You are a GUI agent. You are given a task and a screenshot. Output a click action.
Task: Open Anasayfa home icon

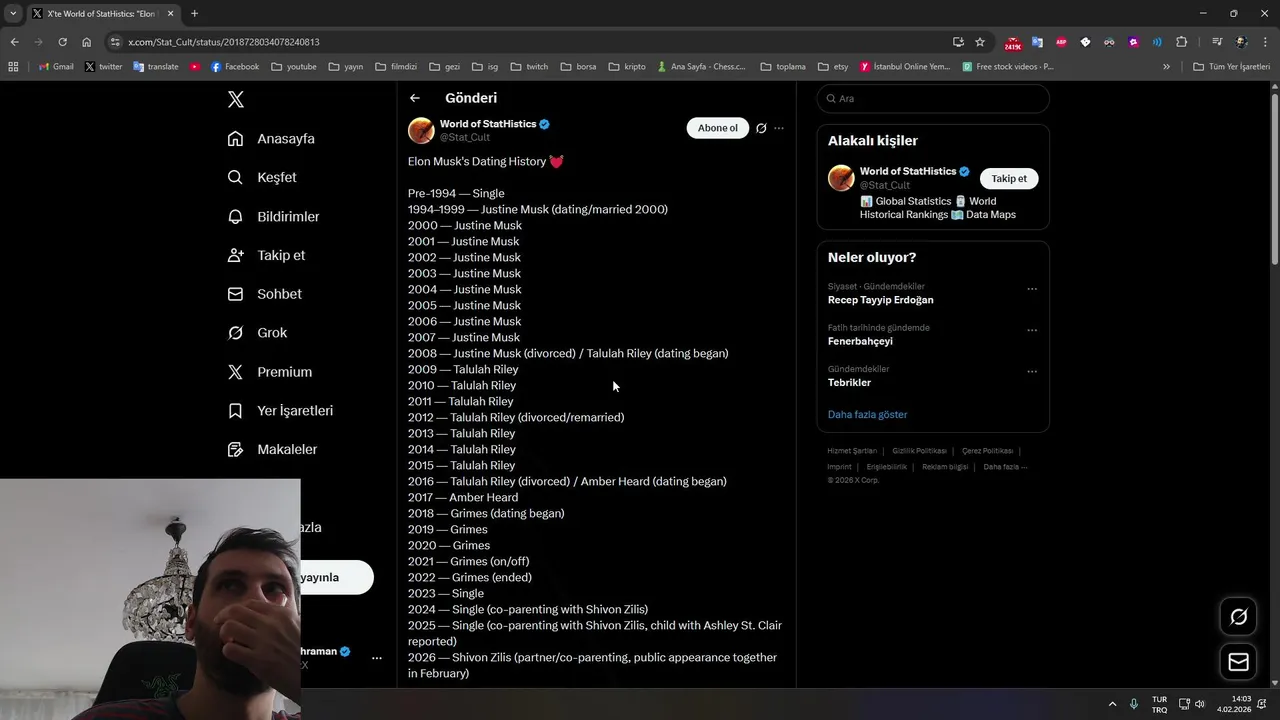(235, 138)
